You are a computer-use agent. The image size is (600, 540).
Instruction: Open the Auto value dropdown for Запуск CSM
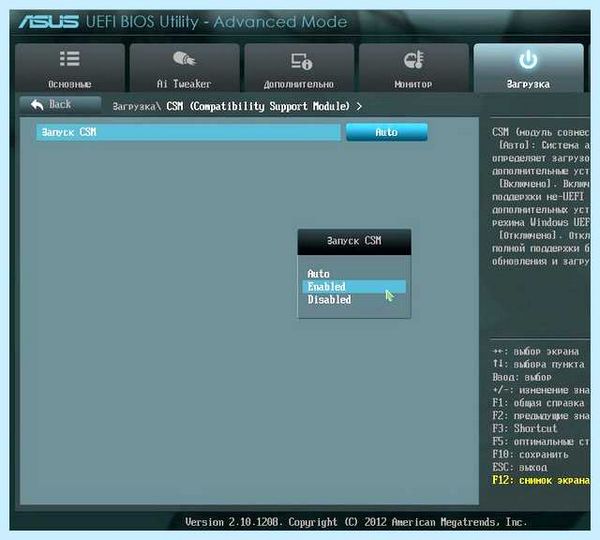[386, 132]
